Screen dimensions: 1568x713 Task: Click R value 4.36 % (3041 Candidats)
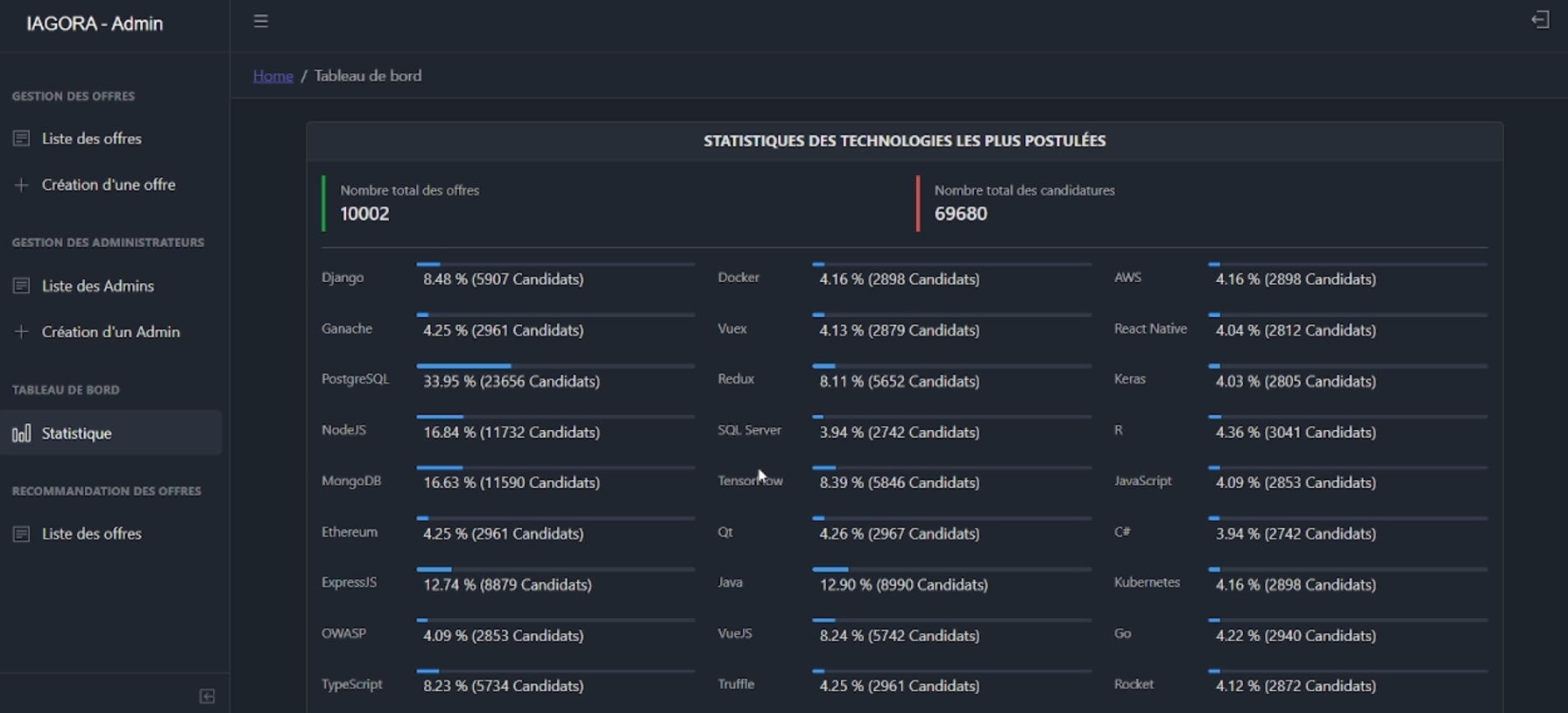(1296, 432)
